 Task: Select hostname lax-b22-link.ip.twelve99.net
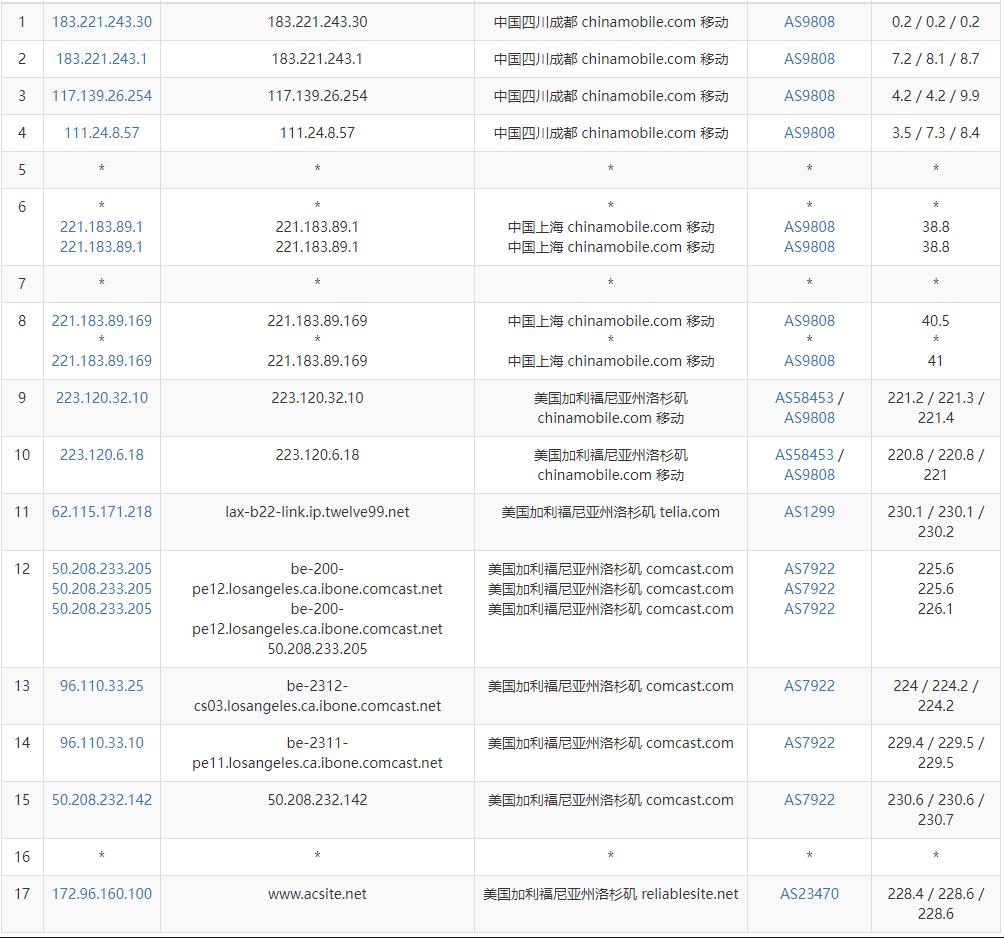(317, 512)
